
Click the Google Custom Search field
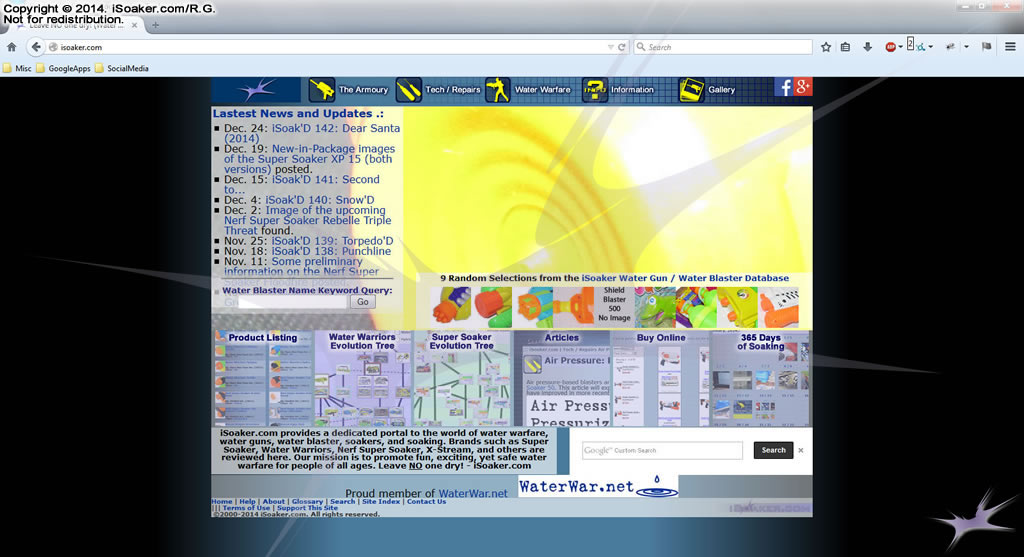[x=662, y=451]
